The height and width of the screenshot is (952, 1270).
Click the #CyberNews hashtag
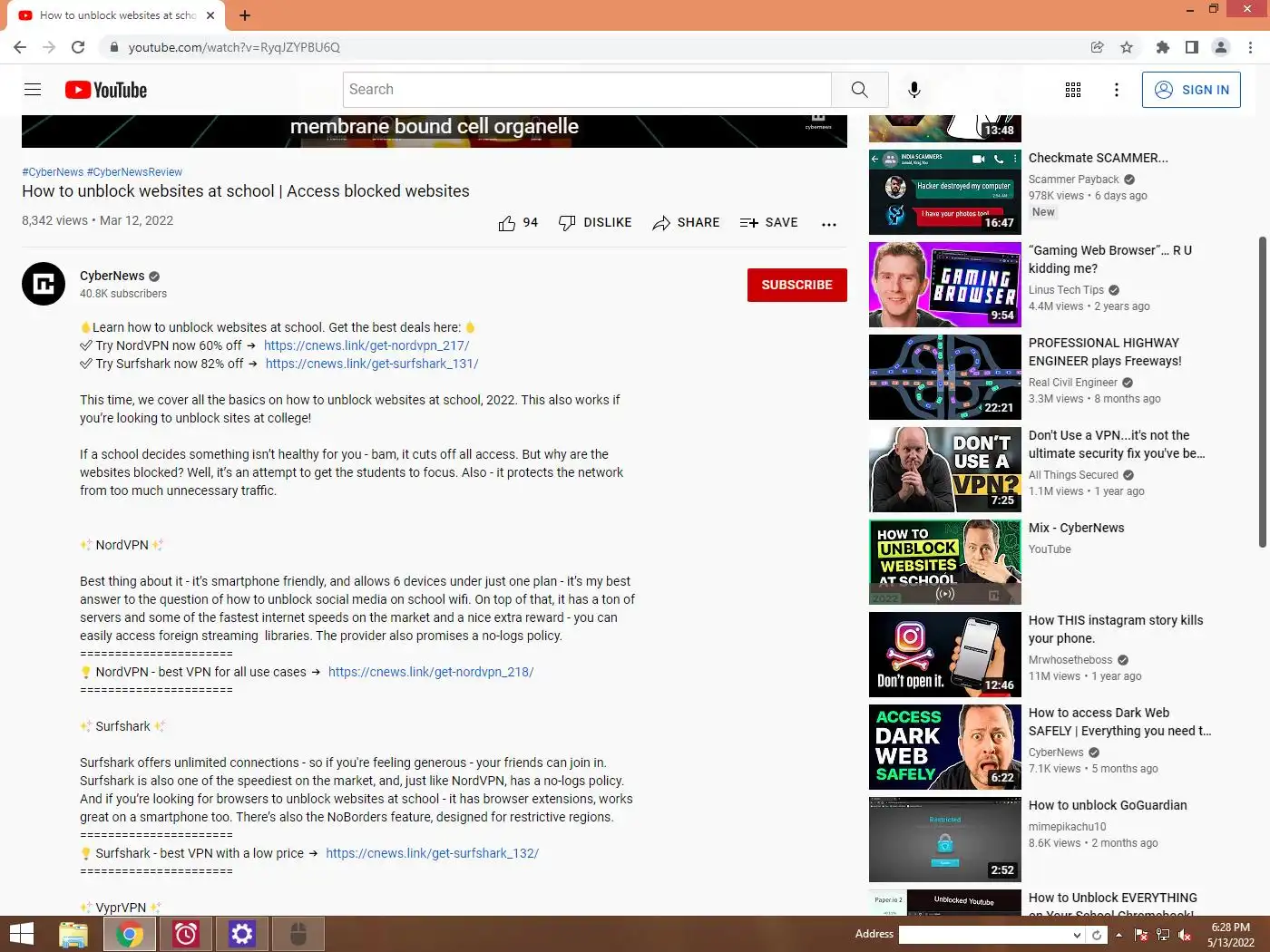(x=53, y=172)
